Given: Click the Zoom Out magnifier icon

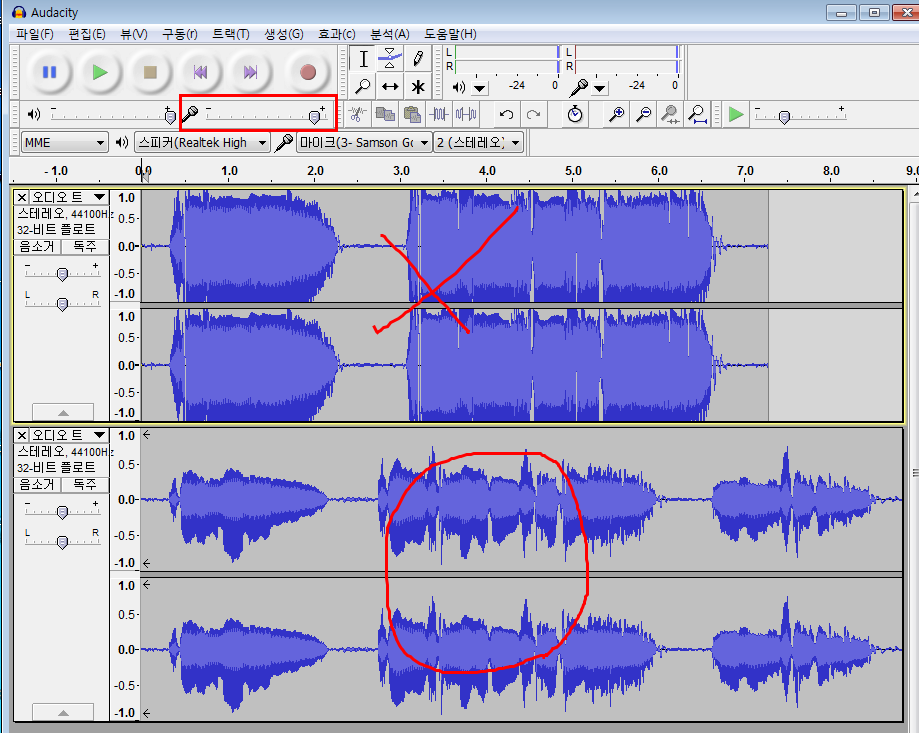Looking at the screenshot, I should [x=644, y=114].
